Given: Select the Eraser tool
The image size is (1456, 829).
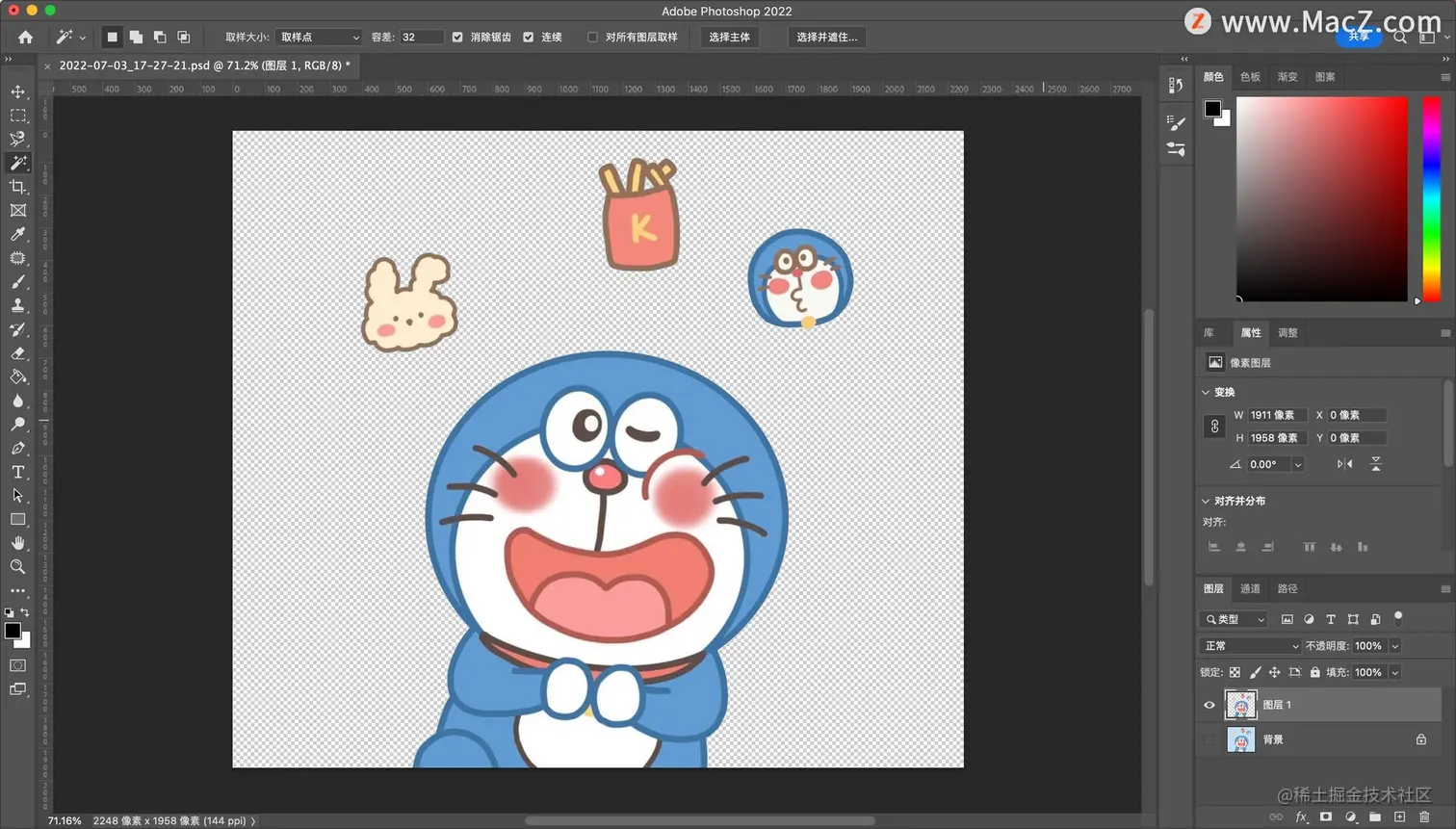Looking at the screenshot, I should (17, 353).
